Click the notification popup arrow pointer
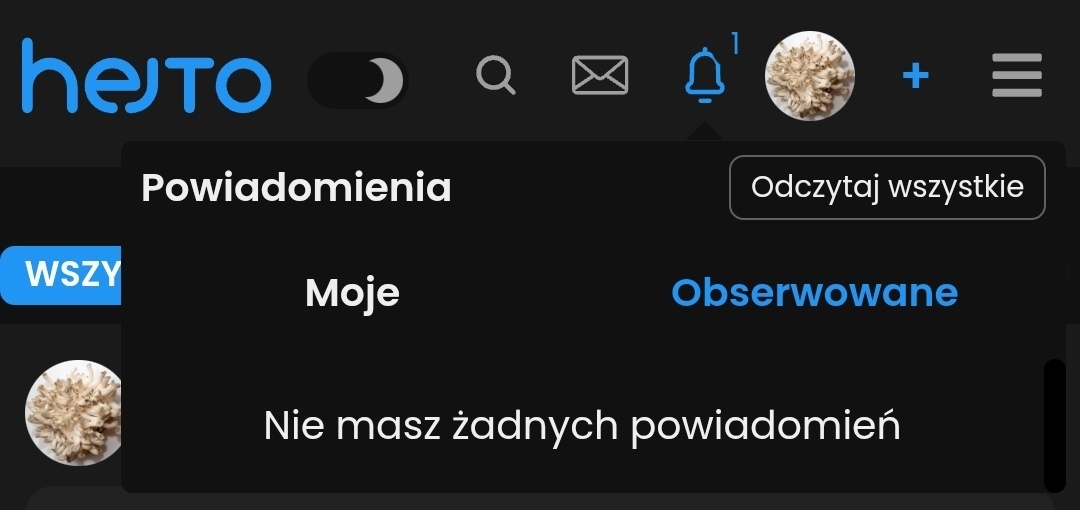 (x=705, y=131)
